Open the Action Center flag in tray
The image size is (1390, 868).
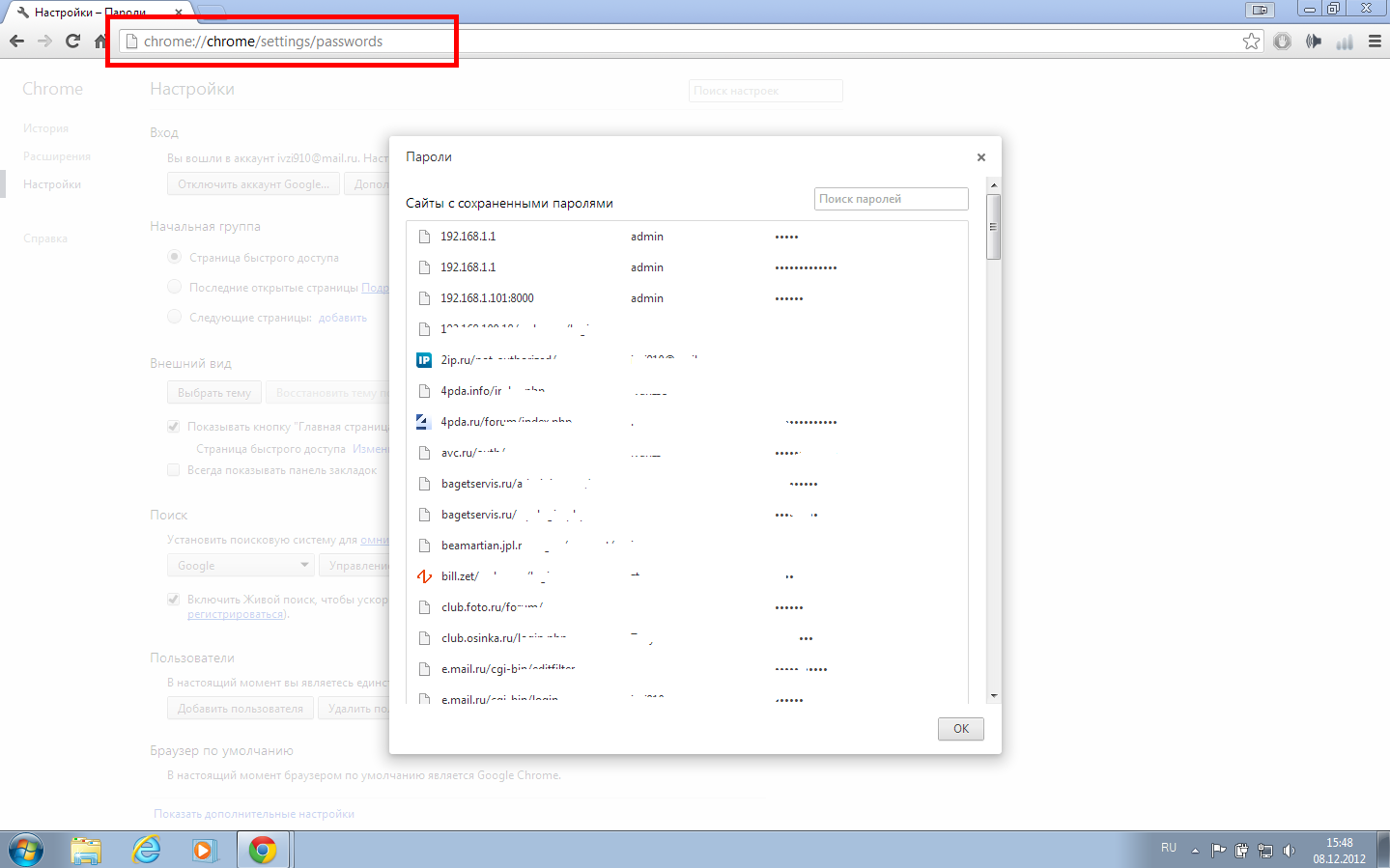[1218, 851]
